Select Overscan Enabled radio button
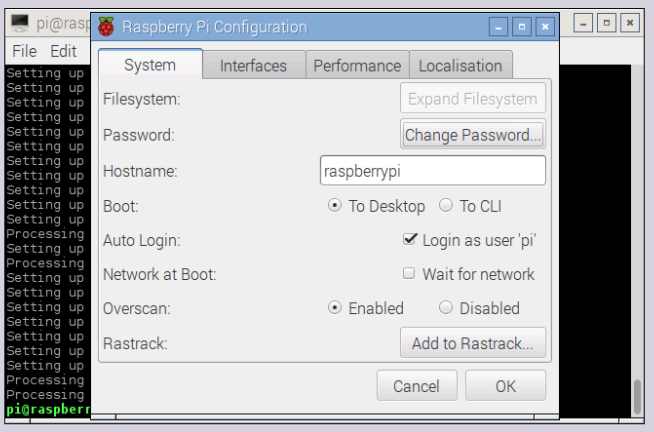The width and height of the screenshot is (654, 432). point(335,308)
